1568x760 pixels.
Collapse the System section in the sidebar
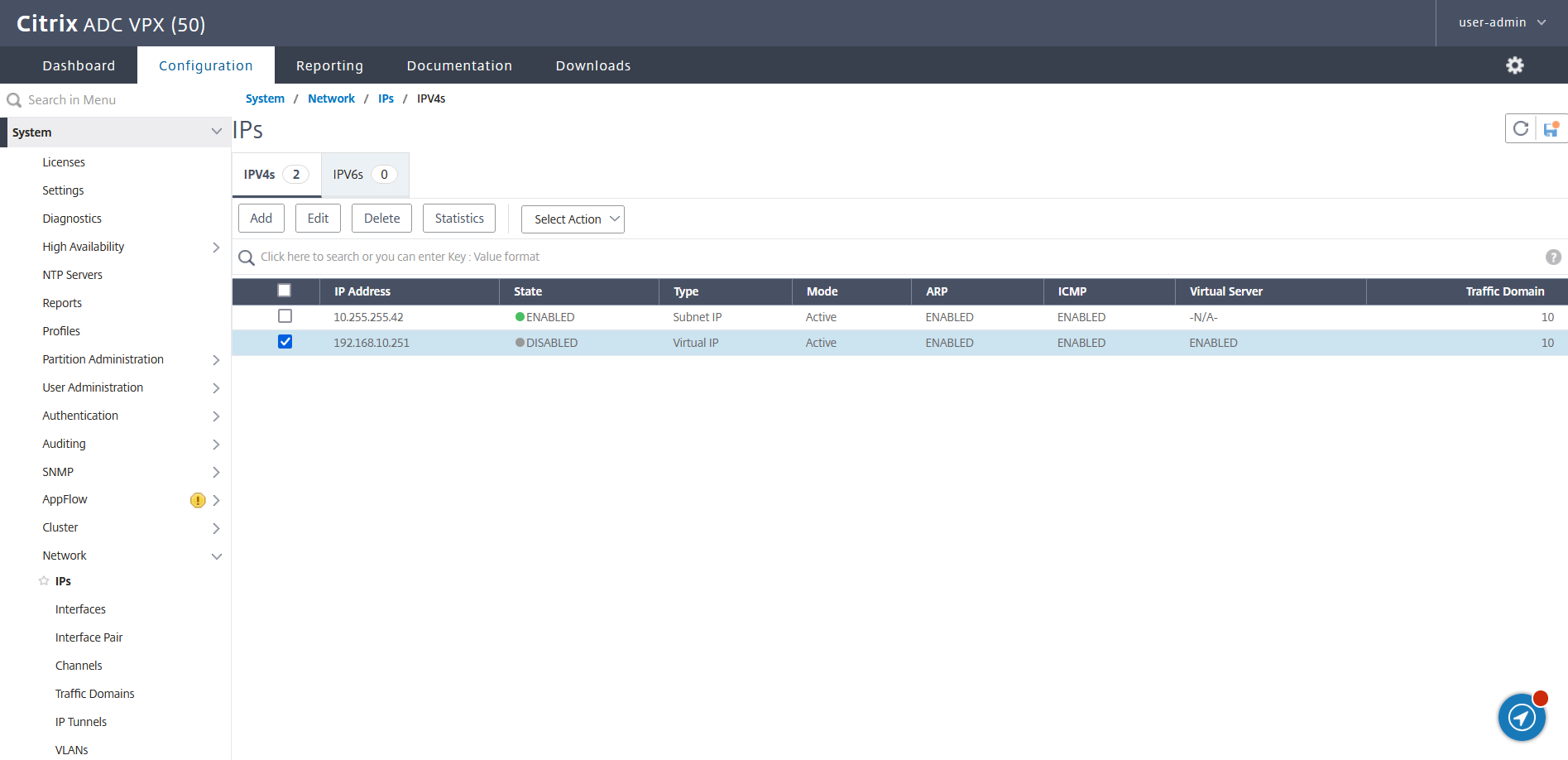click(x=216, y=131)
